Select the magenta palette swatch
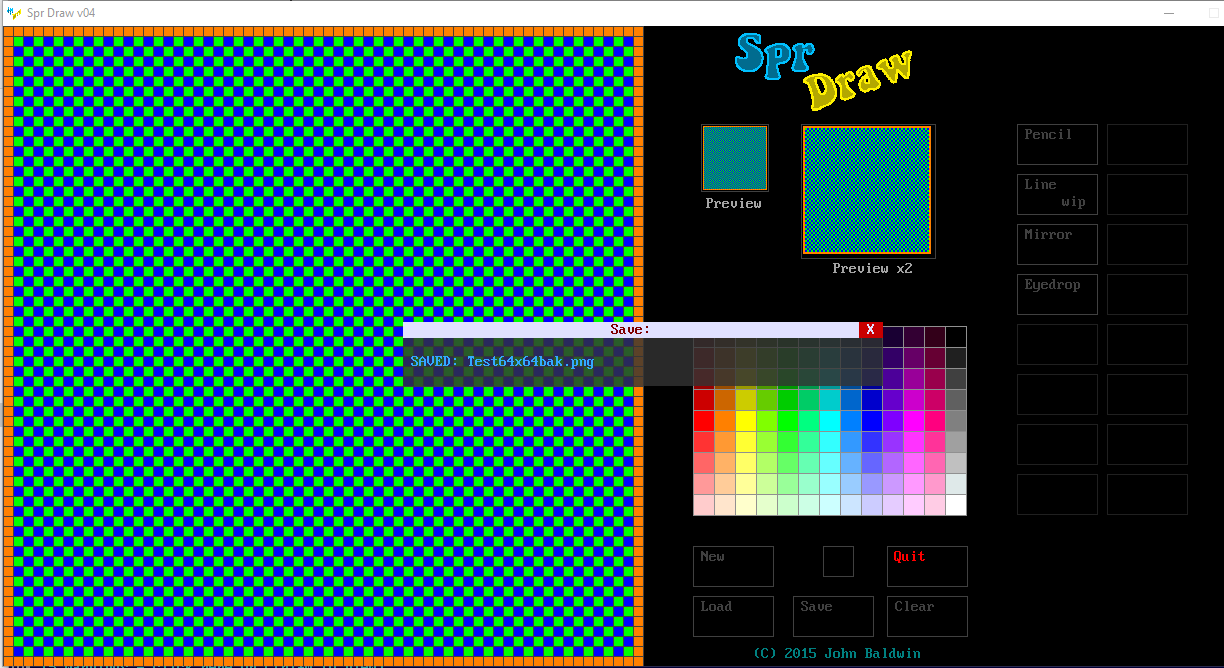 [x=914, y=421]
